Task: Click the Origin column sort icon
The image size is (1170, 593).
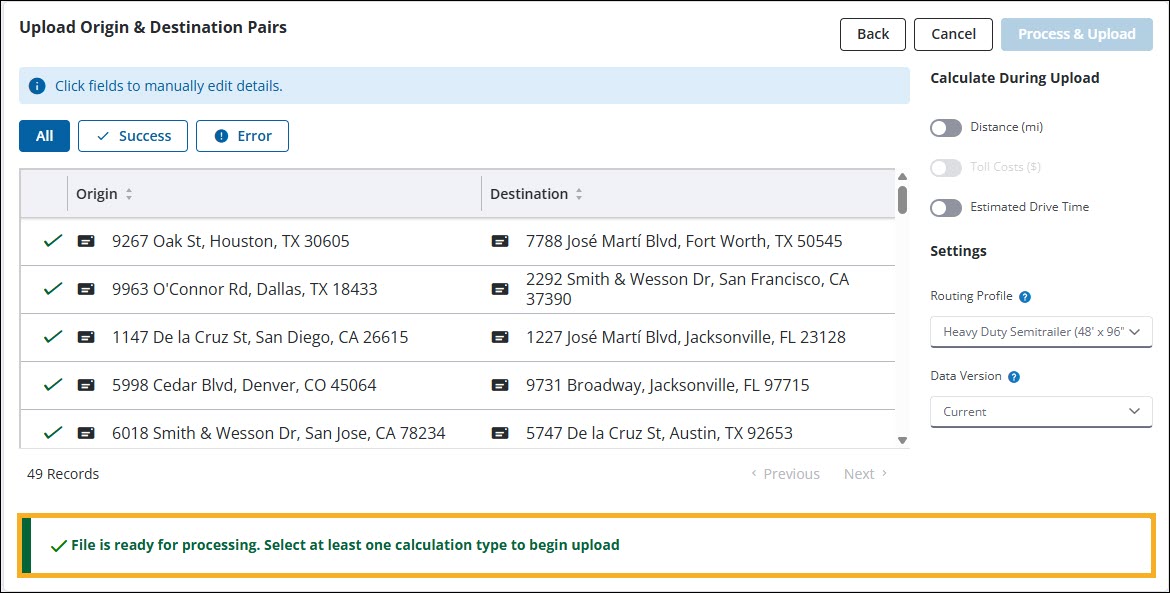Action: pyautogui.click(x=129, y=194)
